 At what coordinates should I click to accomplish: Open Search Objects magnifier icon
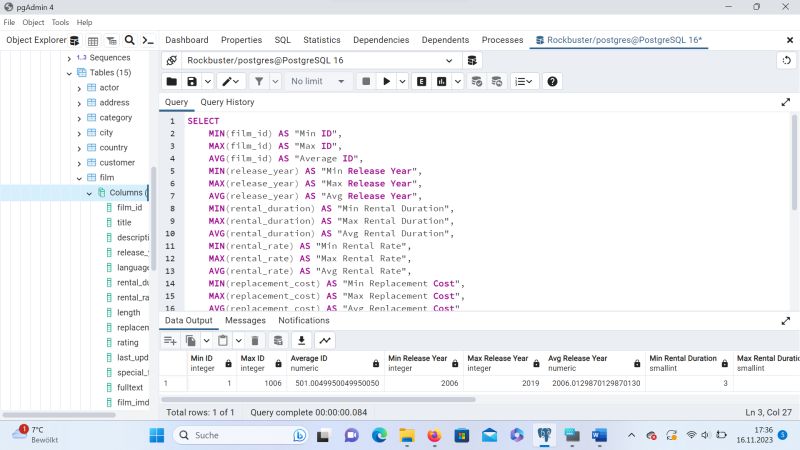click(x=130, y=40)
